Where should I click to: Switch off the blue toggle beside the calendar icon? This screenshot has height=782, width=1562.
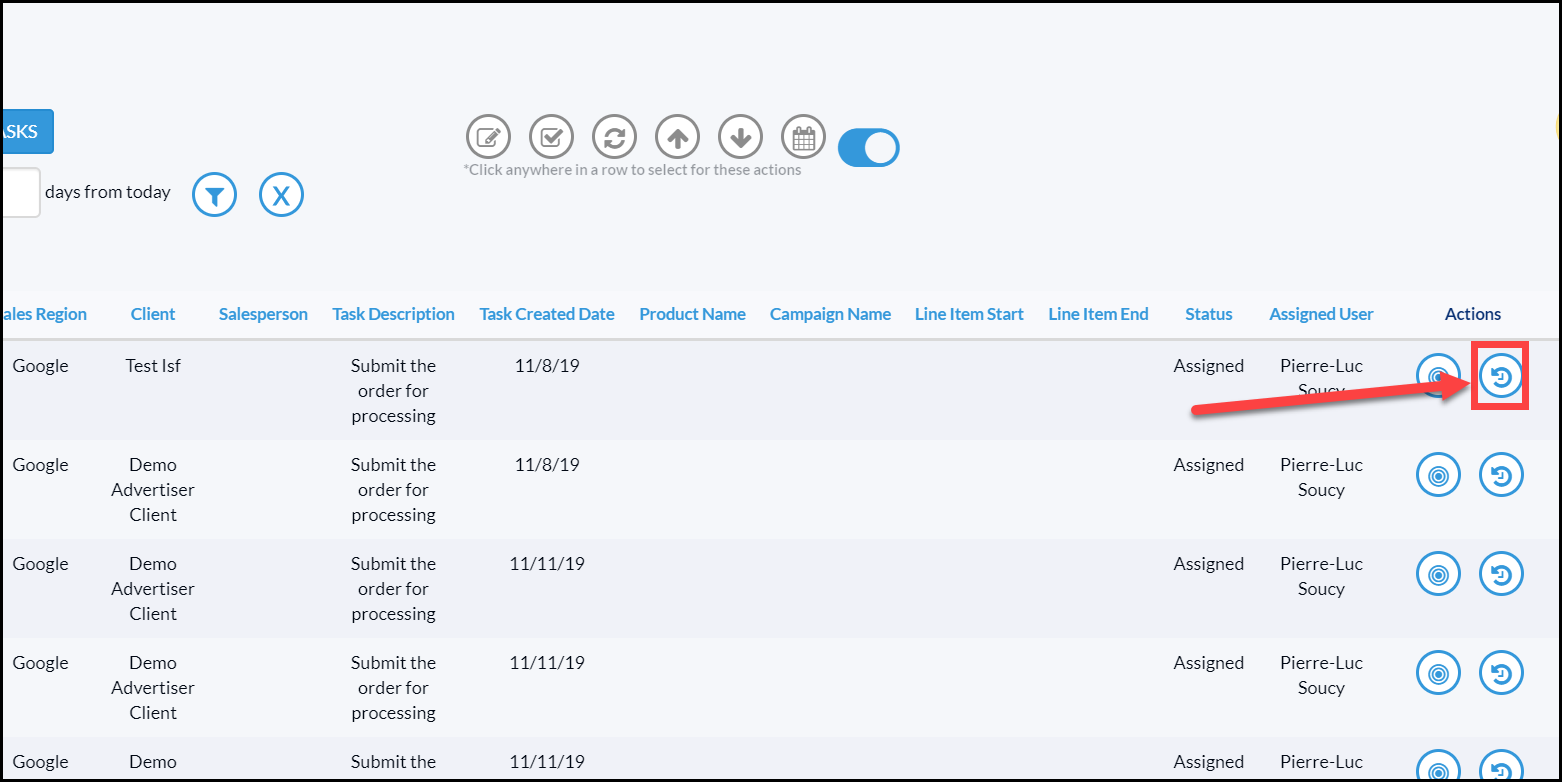tap(868, 148)
